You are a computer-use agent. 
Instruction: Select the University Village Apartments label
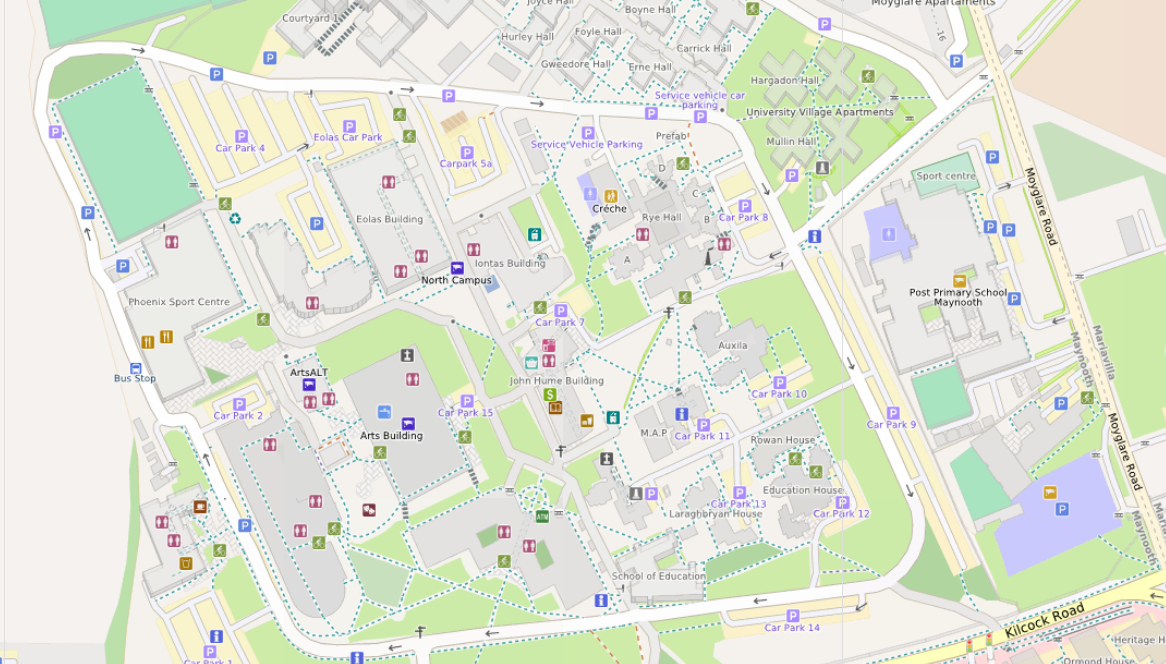tap(819, 112)
